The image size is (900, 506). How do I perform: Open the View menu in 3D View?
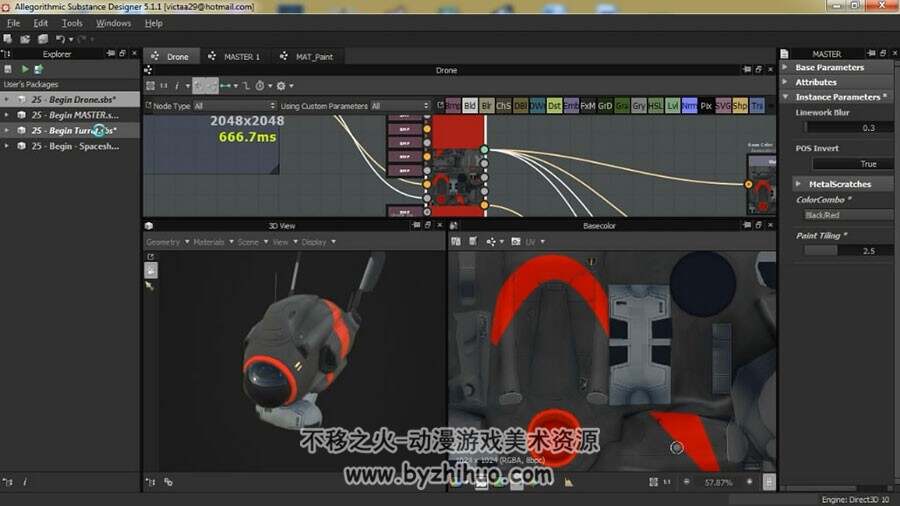point(284,242)
